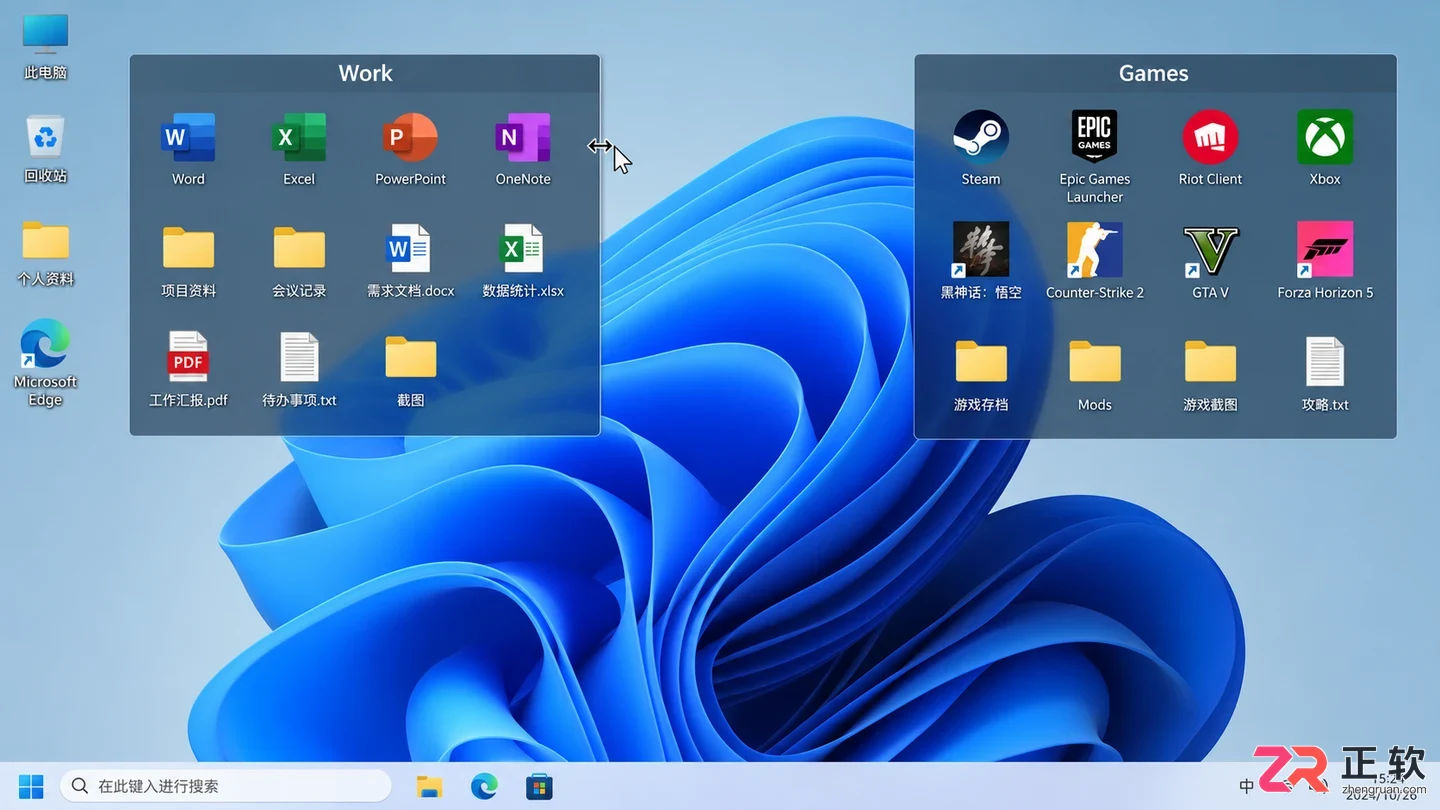
Task: Open Microsoft Store from the taskbar
Action: [540, 786]
